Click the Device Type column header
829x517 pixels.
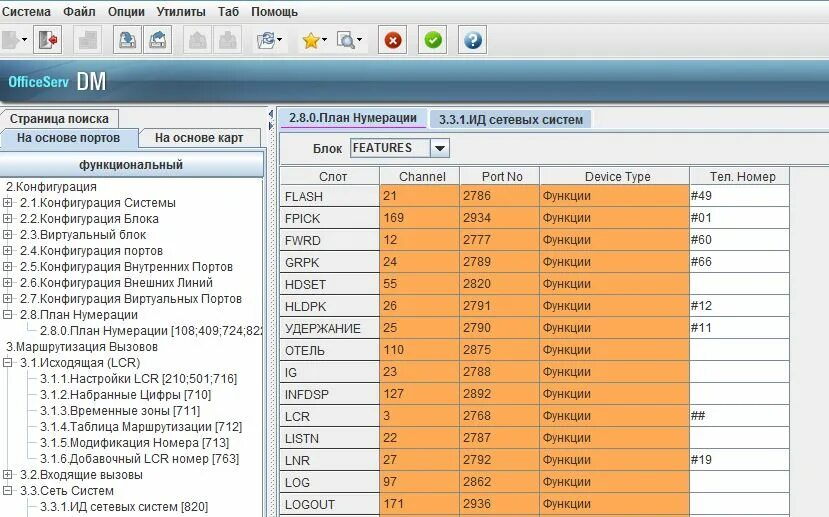615,176
